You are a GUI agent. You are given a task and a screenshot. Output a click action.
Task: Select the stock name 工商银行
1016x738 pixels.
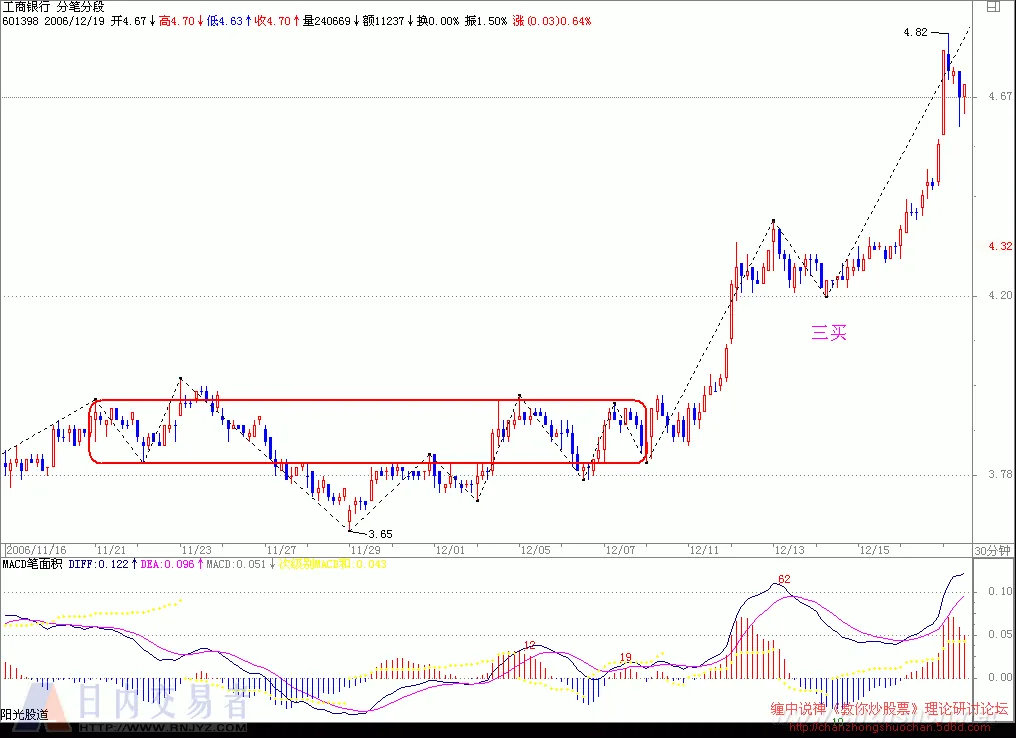tap(26, 7)
